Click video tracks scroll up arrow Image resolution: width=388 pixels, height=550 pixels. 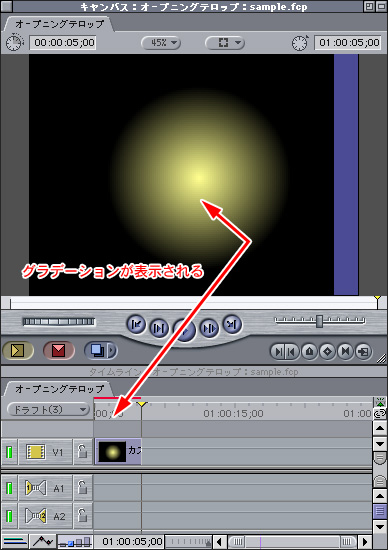tap(380, 428)
